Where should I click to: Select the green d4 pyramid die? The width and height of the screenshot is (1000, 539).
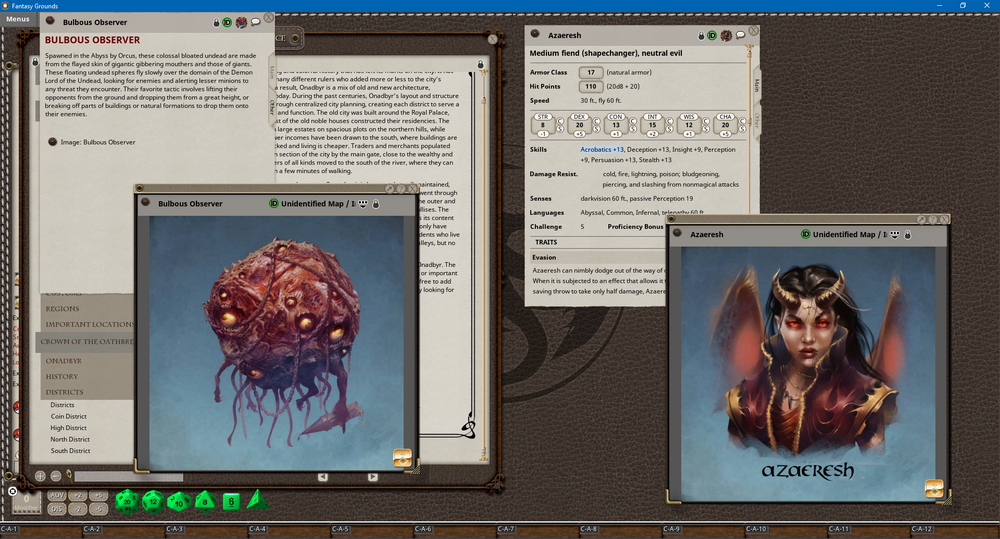pyautogui.click(x=254, y=499)
